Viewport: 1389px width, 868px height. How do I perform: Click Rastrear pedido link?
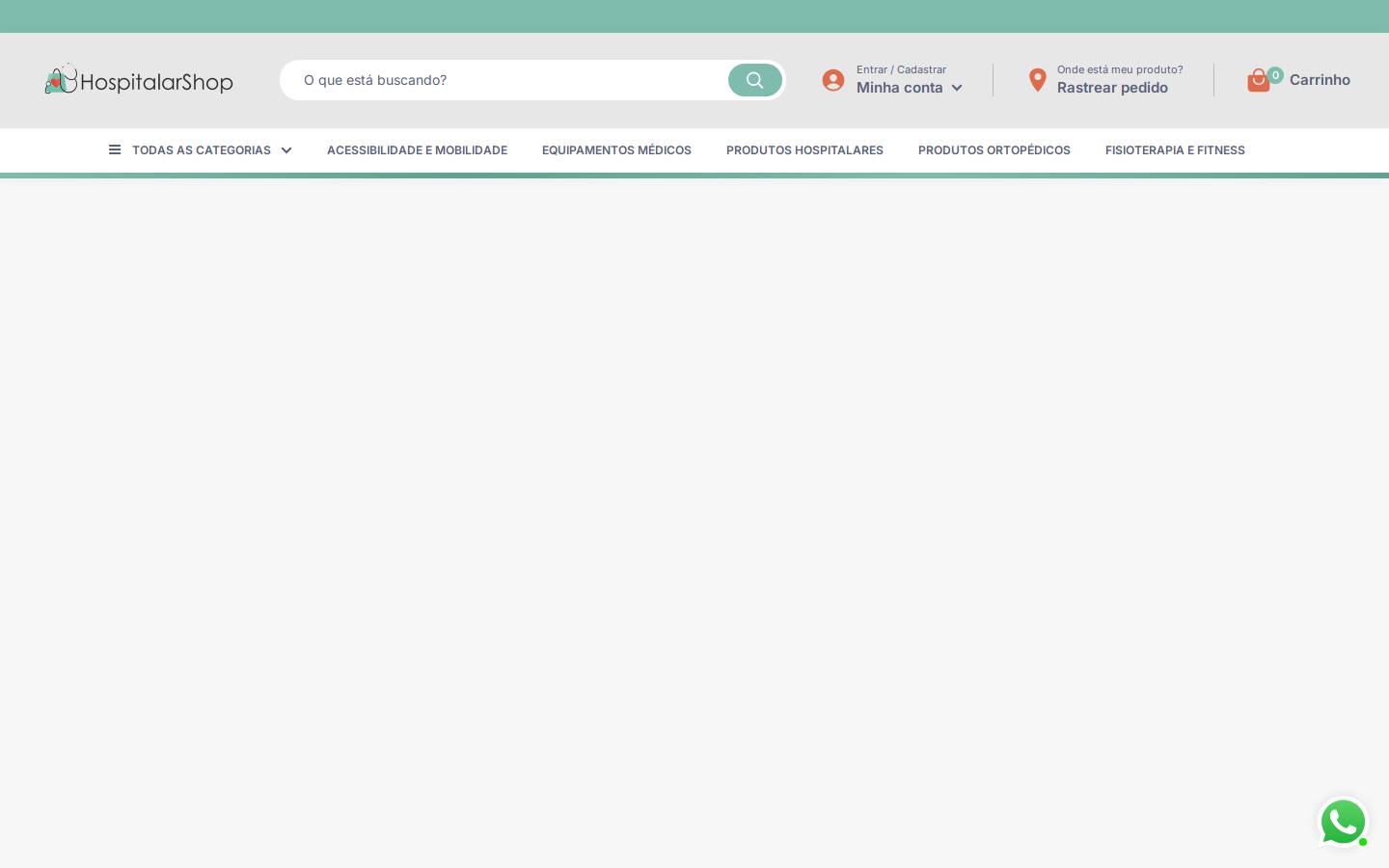1112,88
